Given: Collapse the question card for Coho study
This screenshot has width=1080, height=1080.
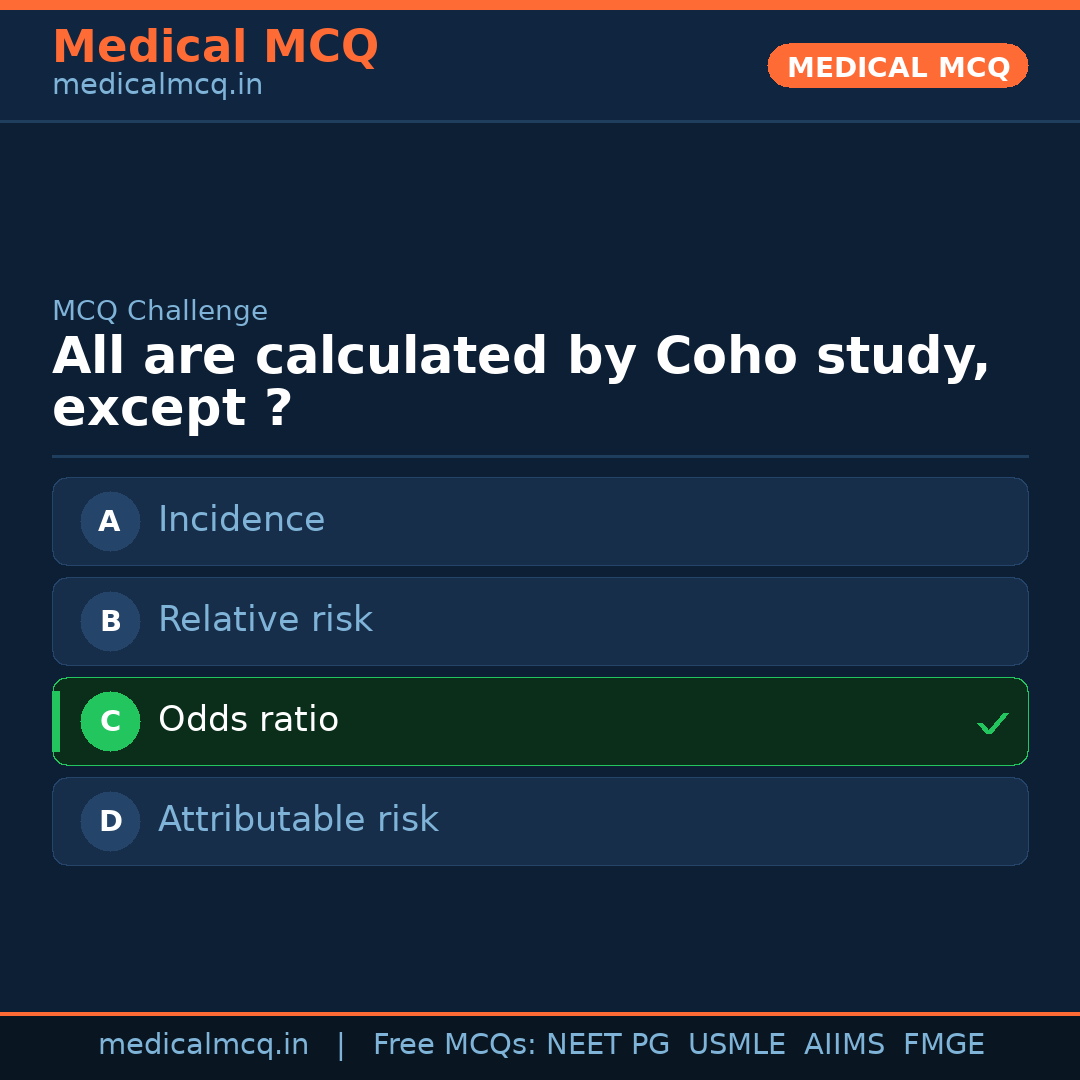Looking at the screenshot, I should tap(520, 382).
